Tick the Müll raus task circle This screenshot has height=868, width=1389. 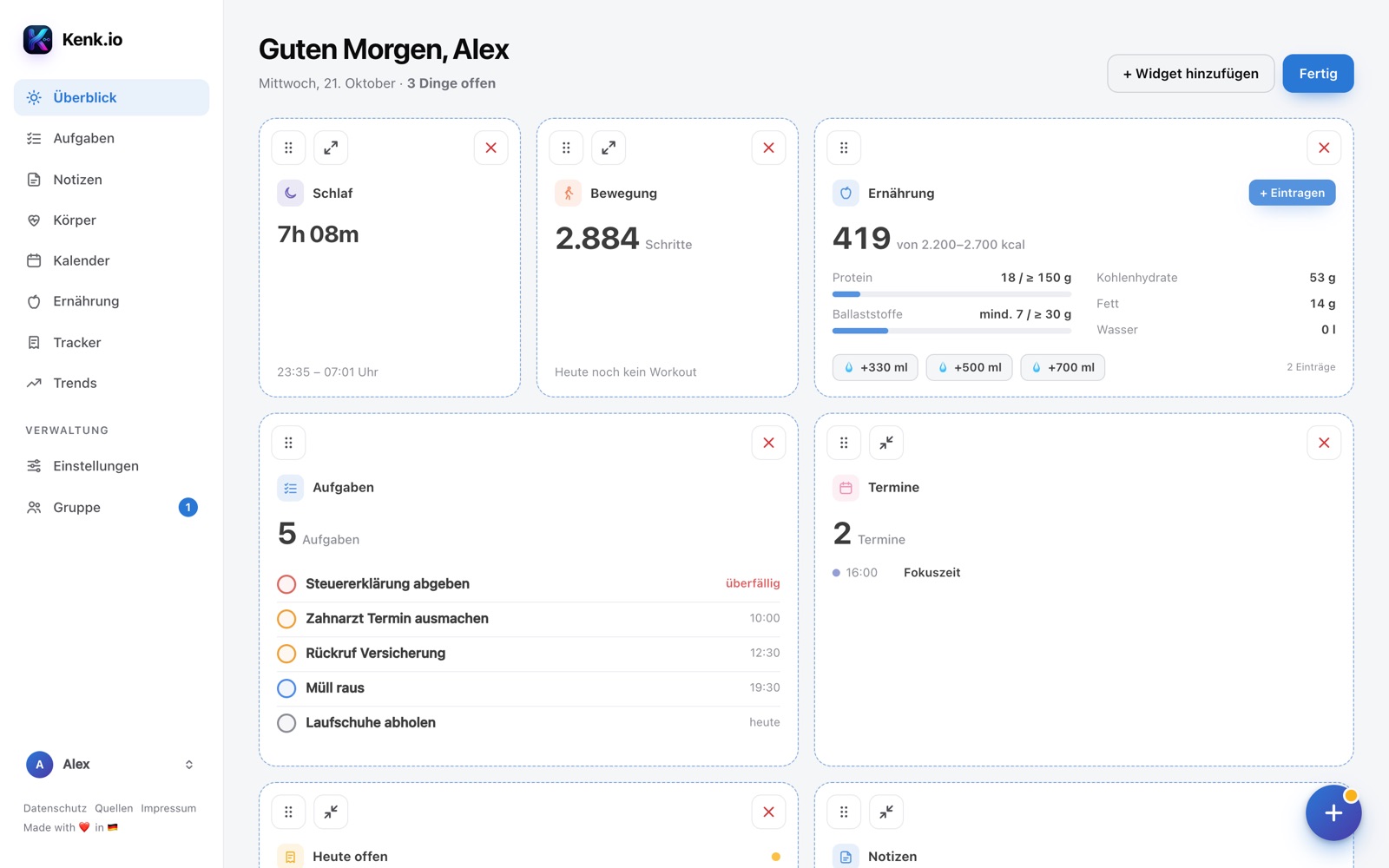coord(286,688)
